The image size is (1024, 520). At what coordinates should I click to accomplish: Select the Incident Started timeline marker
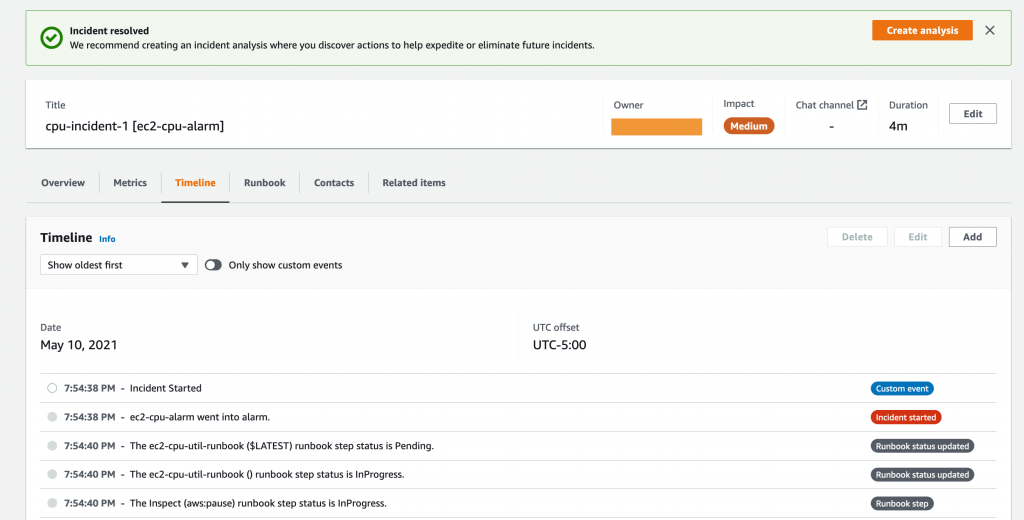(52, 388)
